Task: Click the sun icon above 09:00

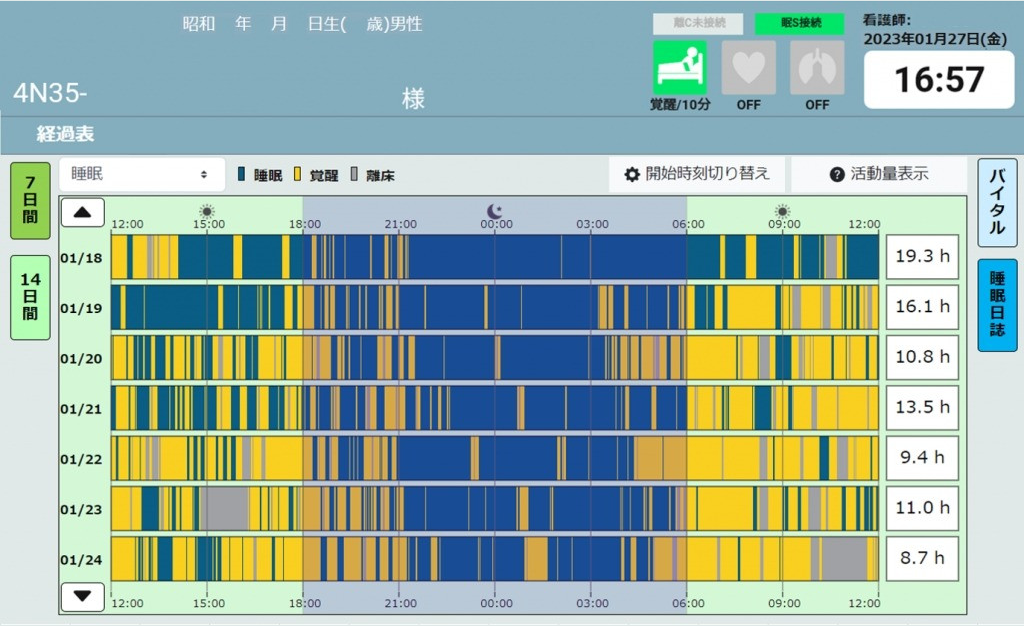Action: pos(782,211)
